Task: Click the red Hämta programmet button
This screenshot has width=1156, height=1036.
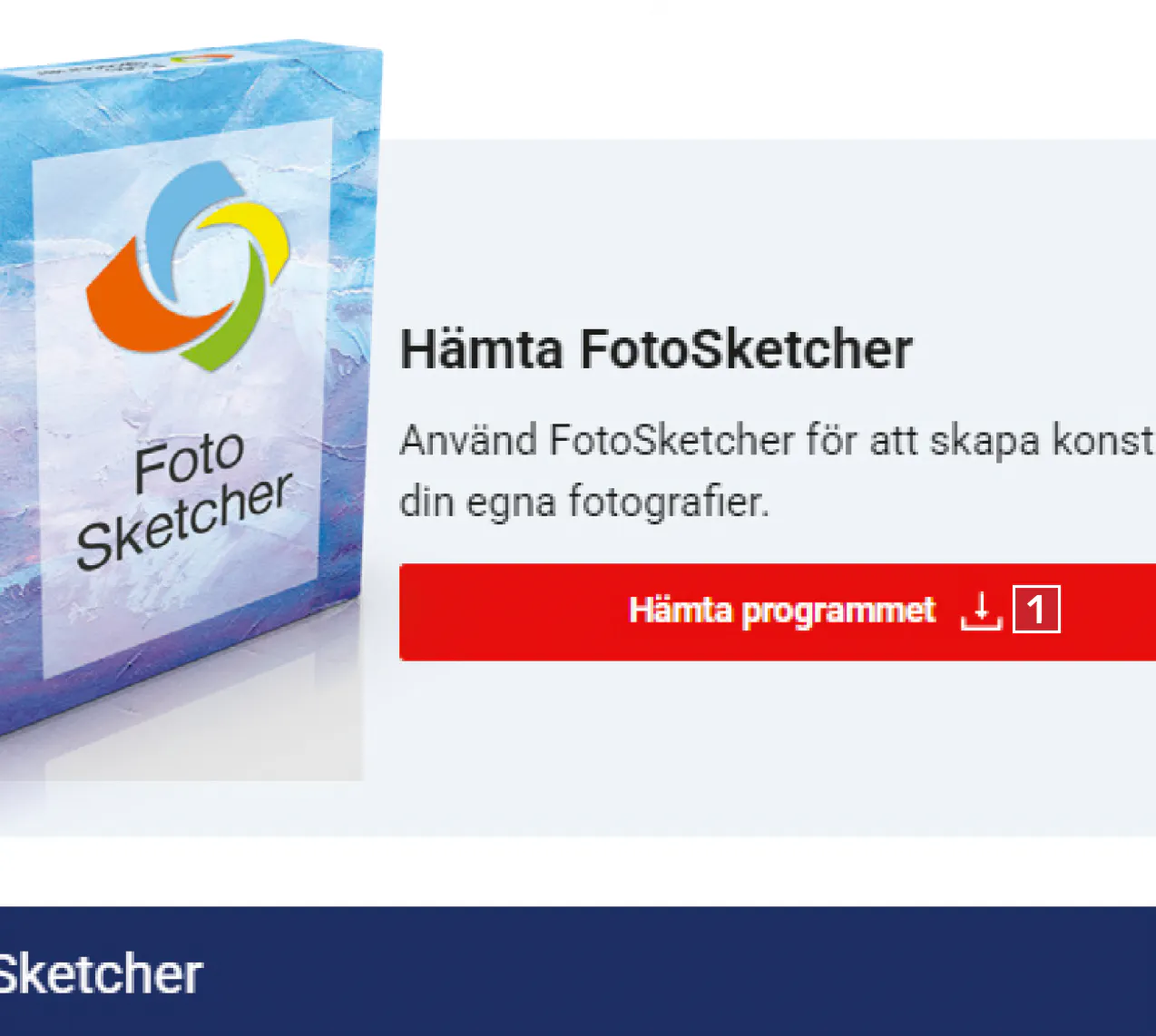Action: pos(778,611)
